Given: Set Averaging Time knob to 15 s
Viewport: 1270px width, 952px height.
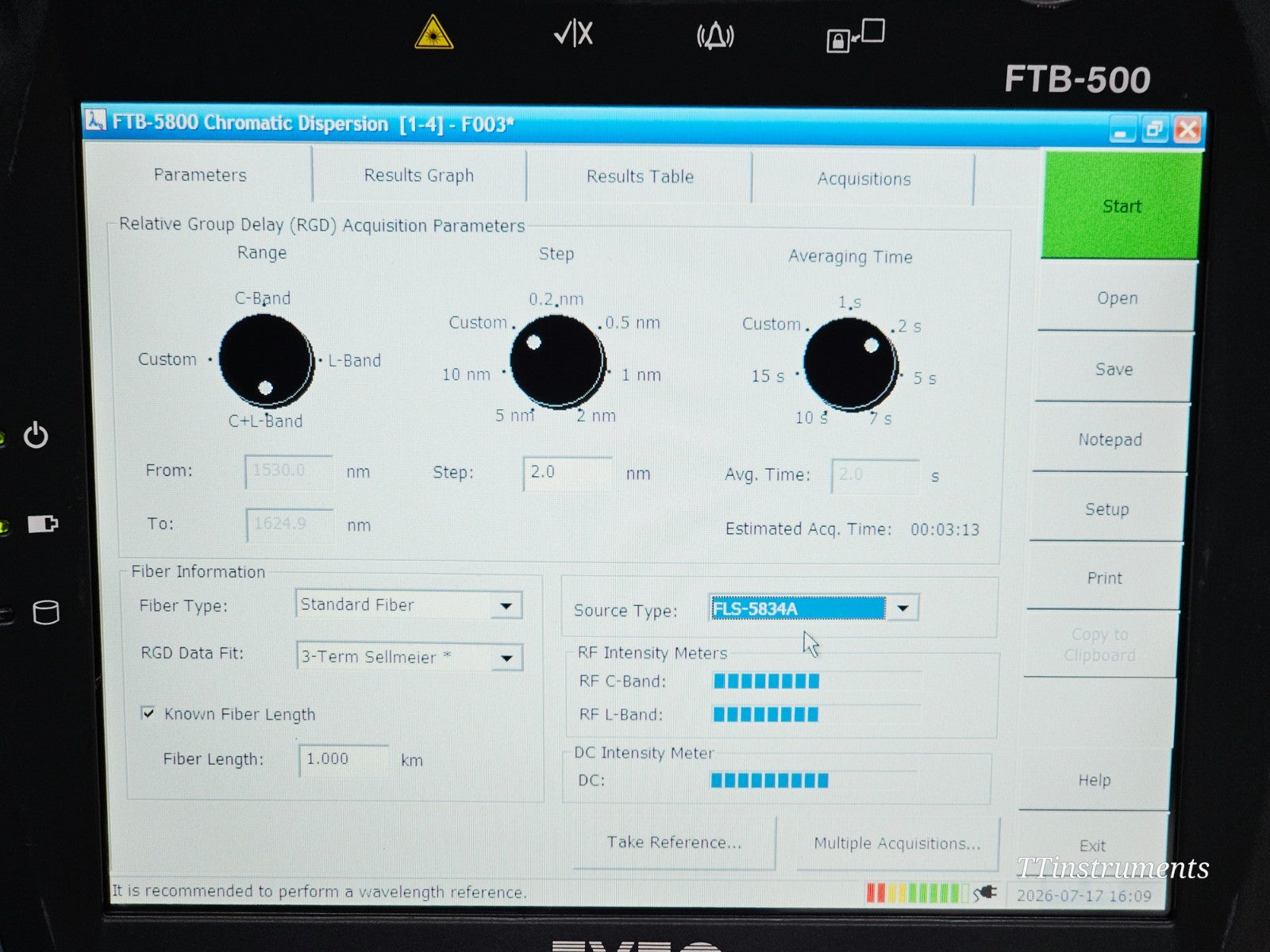Looking at the screenshot, I should point(768,376).
